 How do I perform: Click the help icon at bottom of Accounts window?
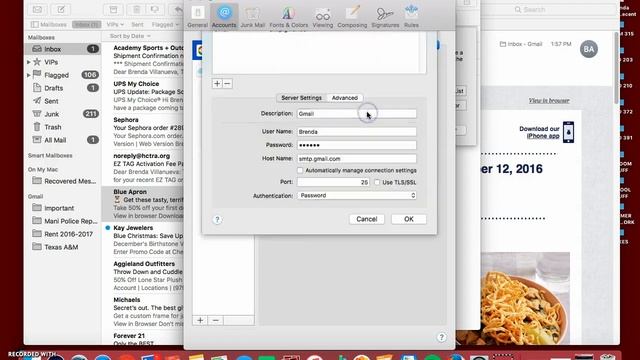441,337
